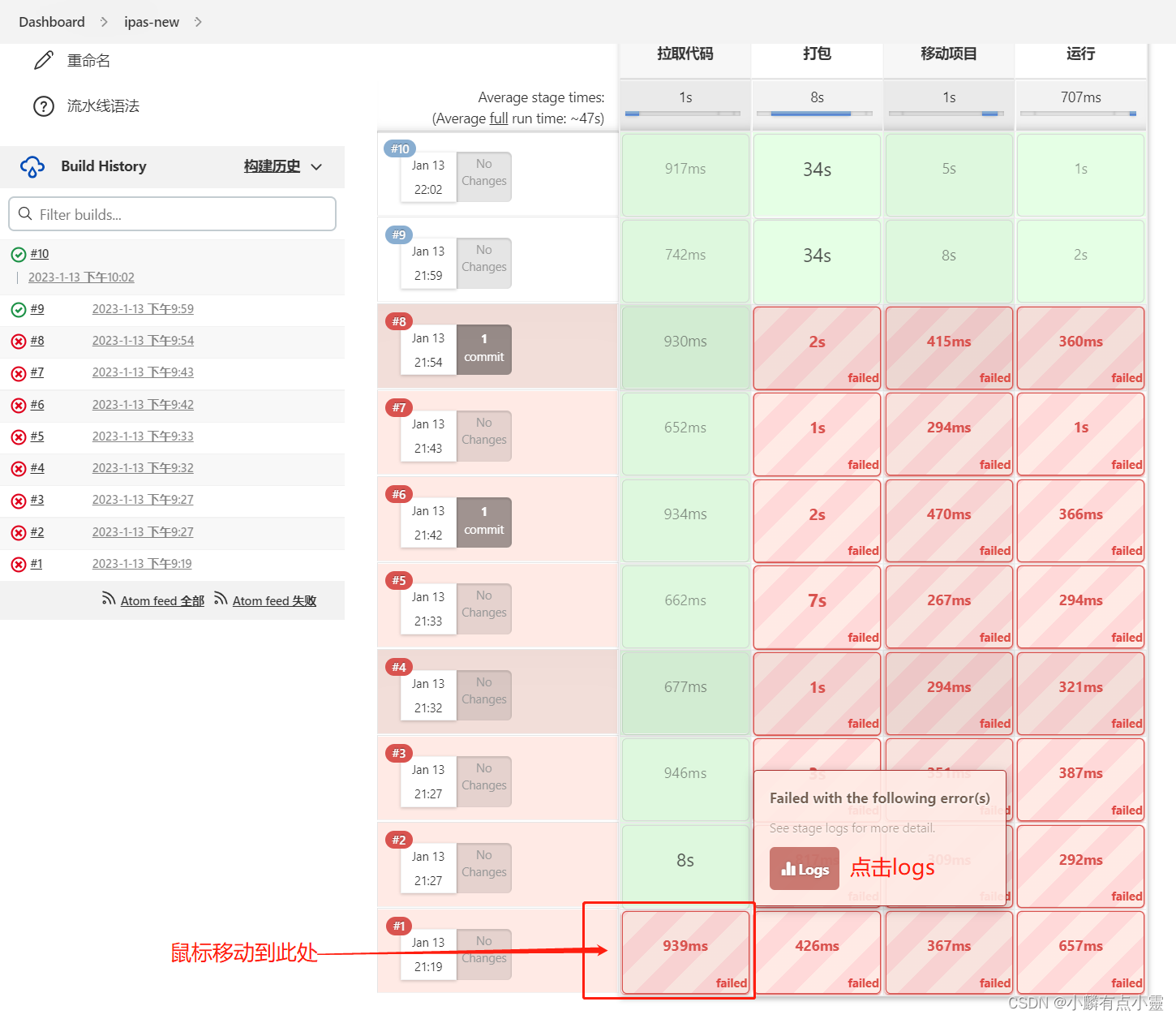Click the red failed icon for build #6
The height and width of the screenshot is (1019, 1176).
[19, 406]
